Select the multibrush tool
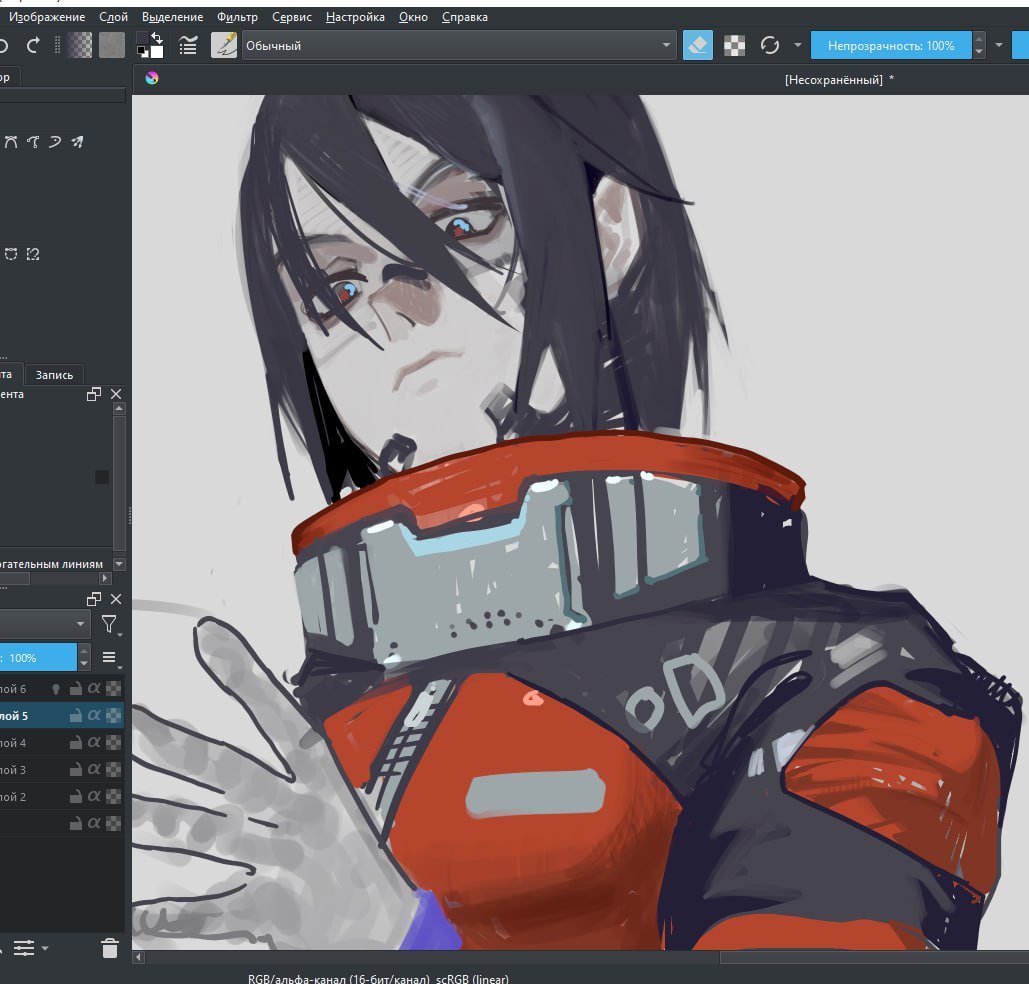This screenshot has width=1029, height=984. point(77,141)
